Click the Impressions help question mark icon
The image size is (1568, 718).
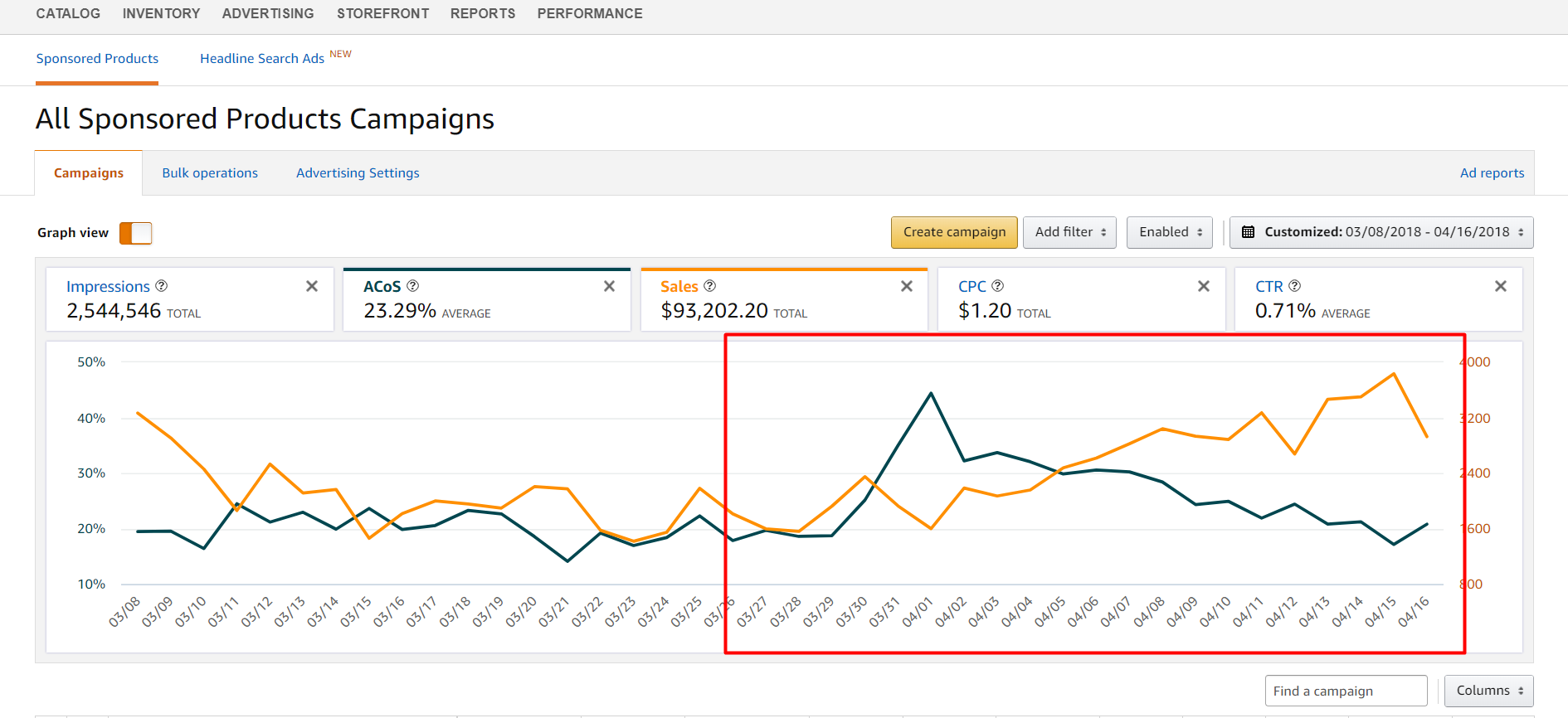tap(162, 286)
